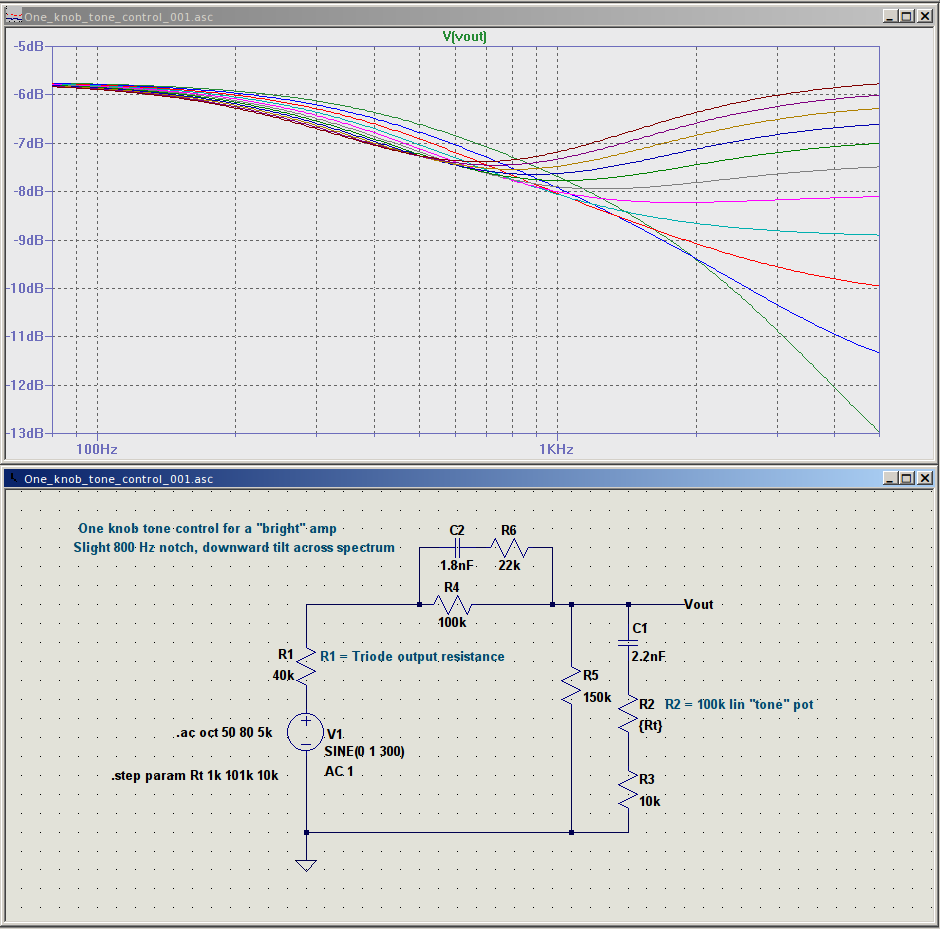
Task: Click the 22k value under R6
Action: click(509, 565)
